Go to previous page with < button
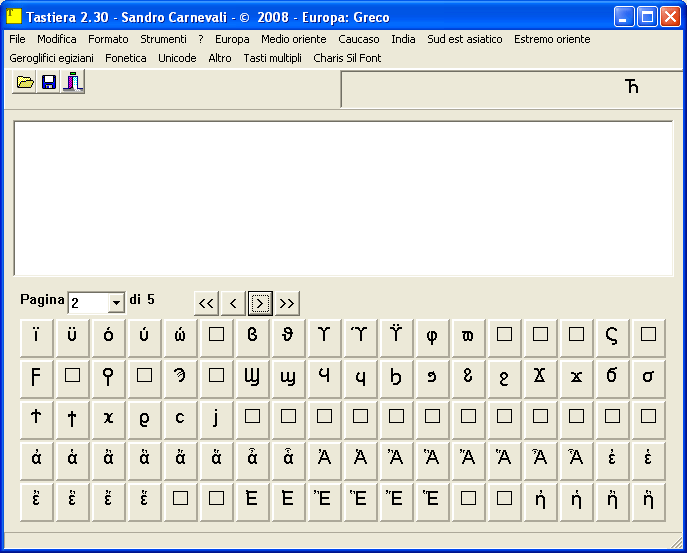Screen dimensions: 687x553 click(x=233, y=303)
